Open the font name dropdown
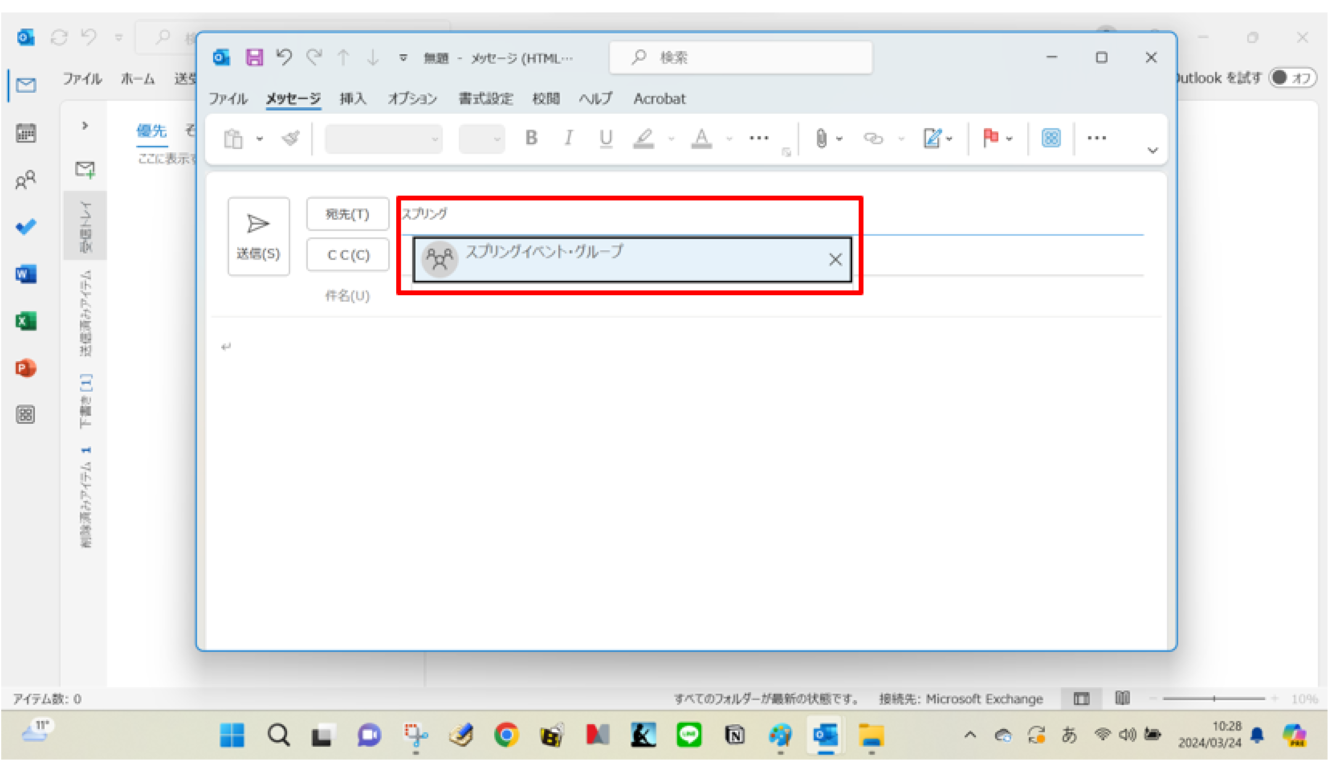 coord(383,139)
